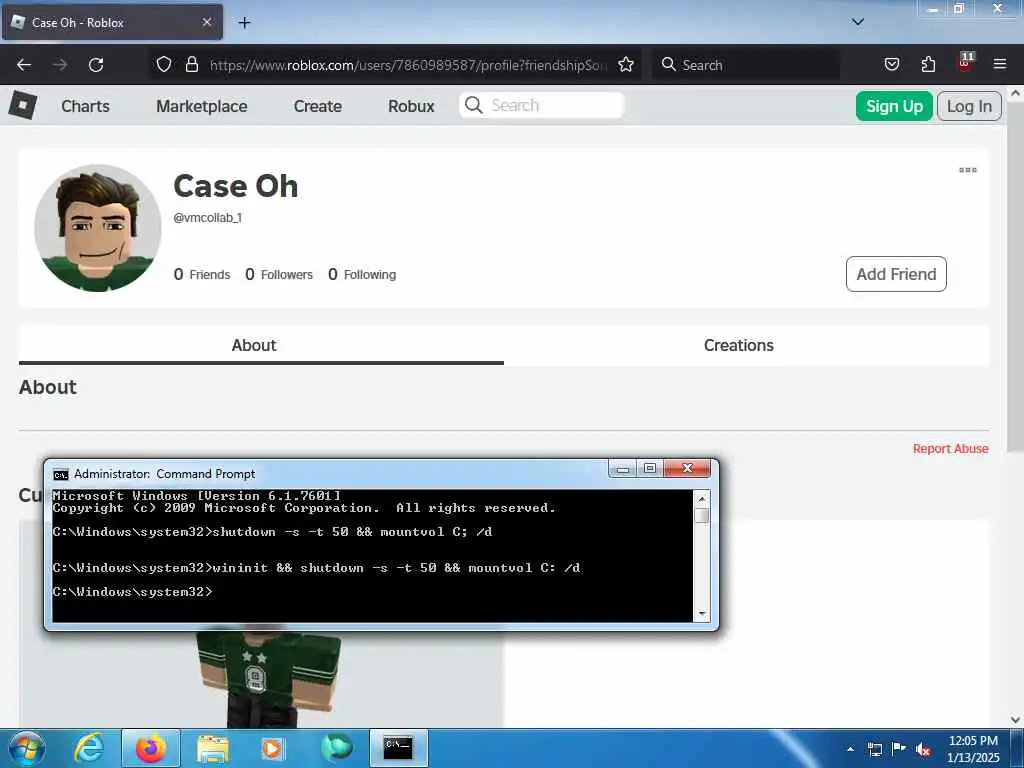Click the network tray icon

(874, 749)
